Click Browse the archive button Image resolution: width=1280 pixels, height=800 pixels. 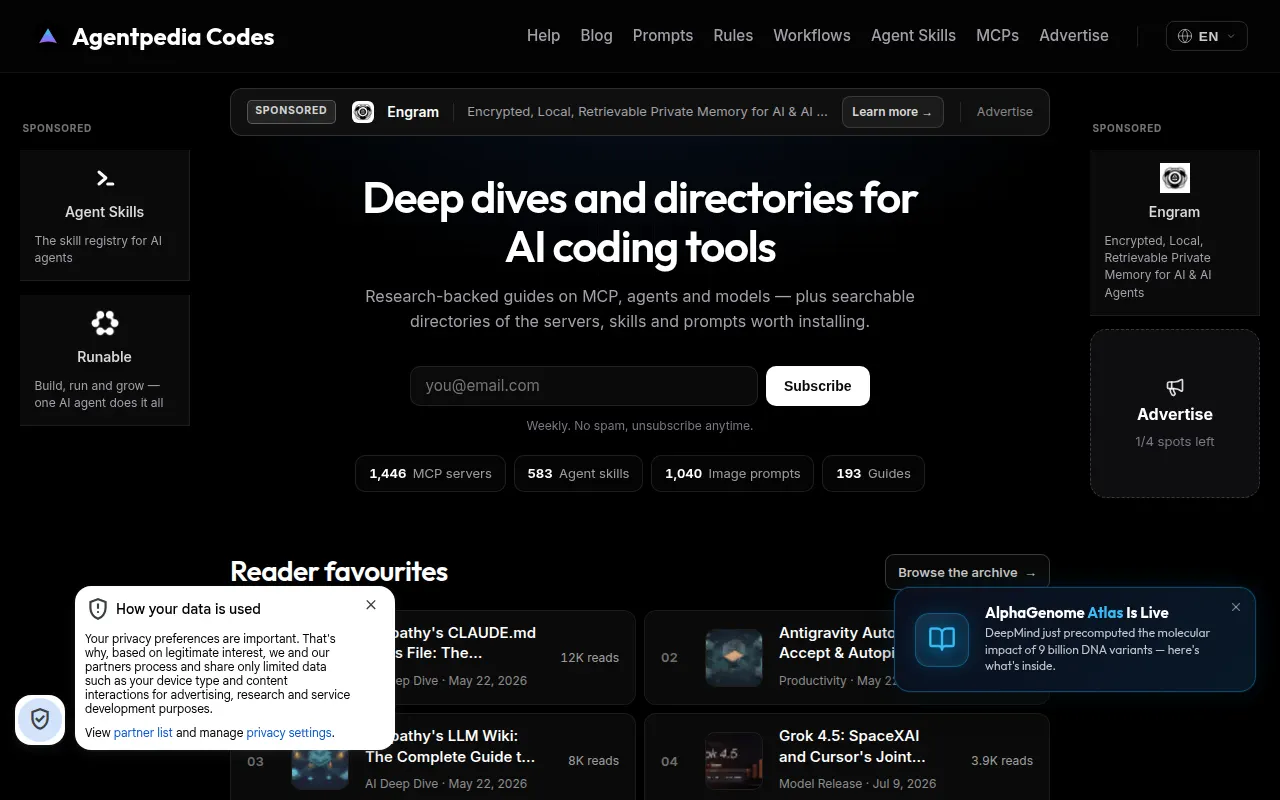[x=967, y=573]
